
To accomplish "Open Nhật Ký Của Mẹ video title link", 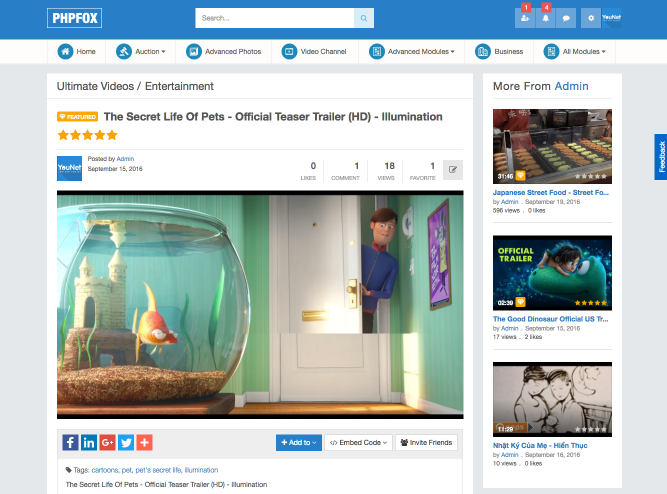I will click(x=540, y=445).
